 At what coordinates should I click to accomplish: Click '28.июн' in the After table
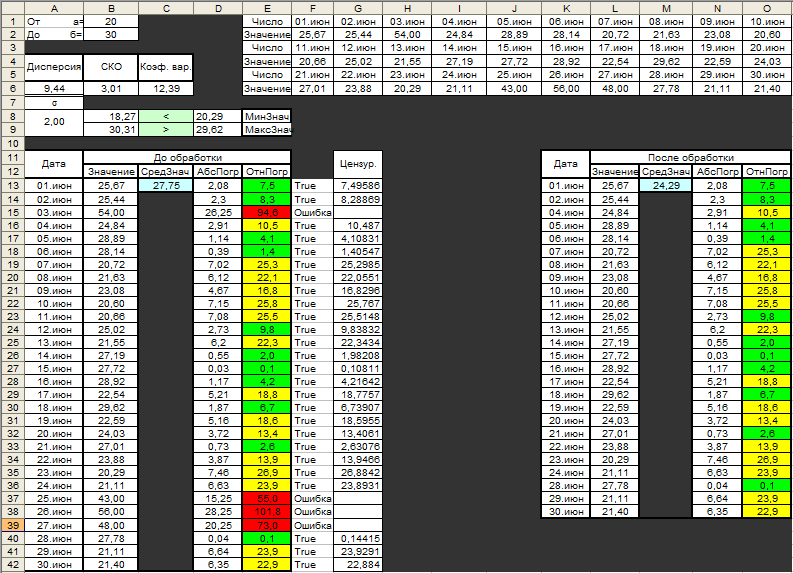tap(566, 486)
